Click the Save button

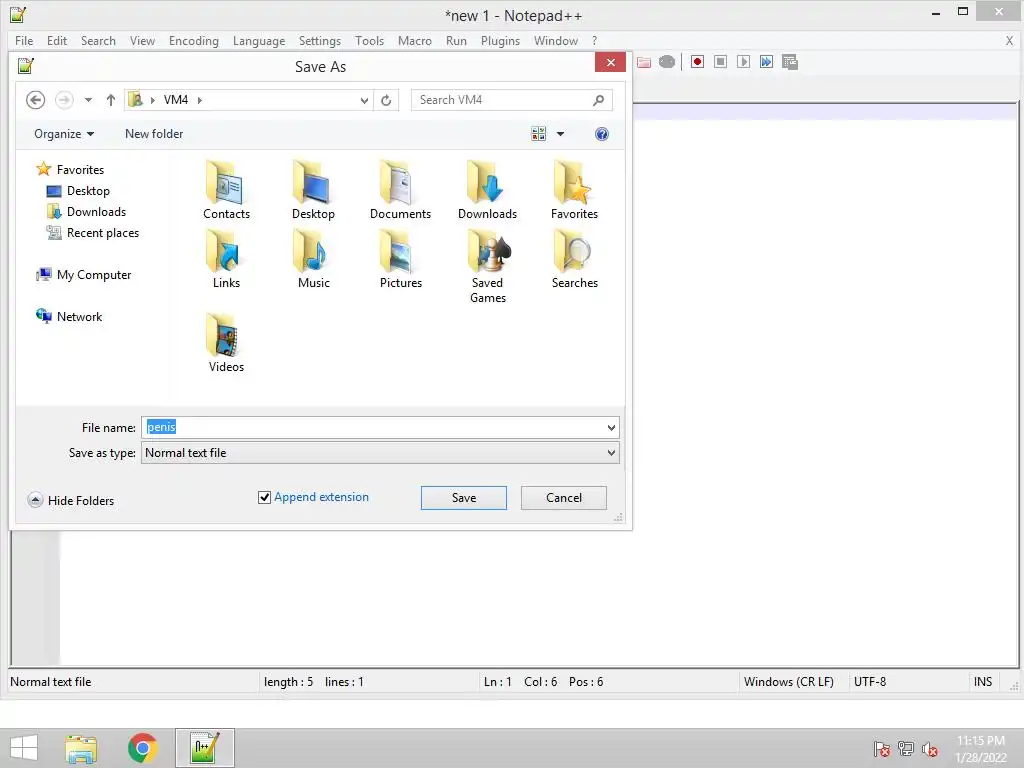464,498
